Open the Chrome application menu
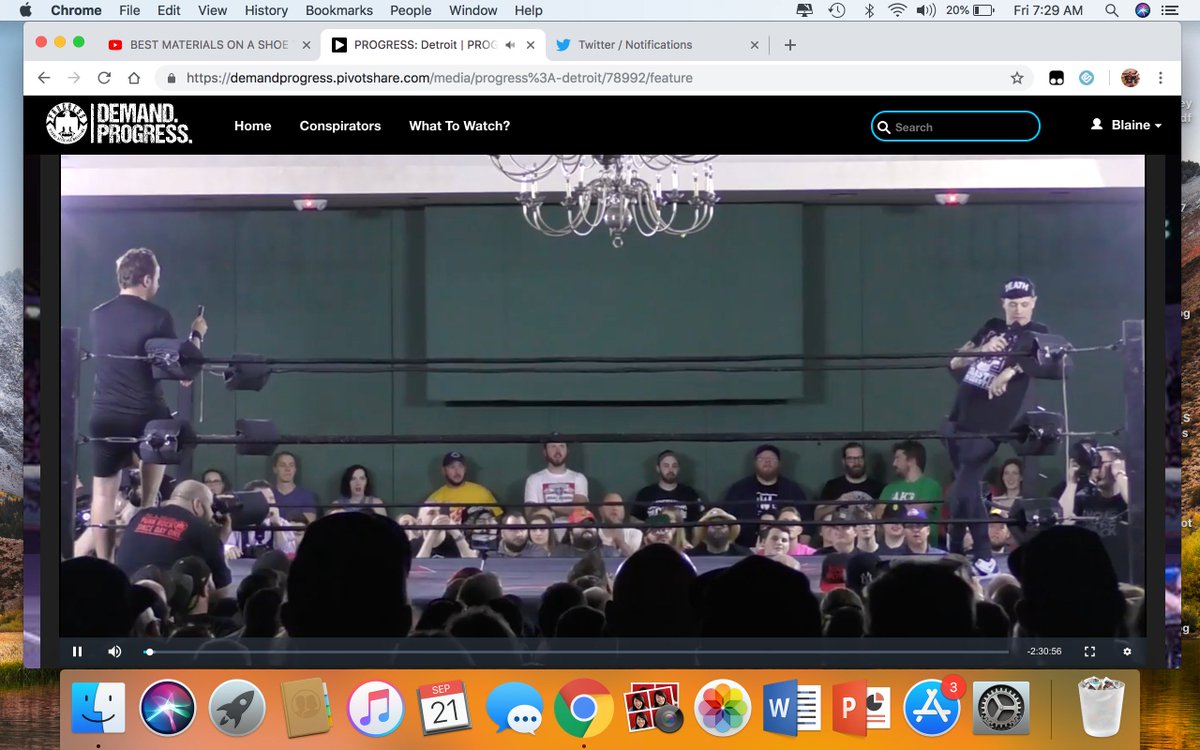Screen dimensions: 1200x750 point(76,10)
